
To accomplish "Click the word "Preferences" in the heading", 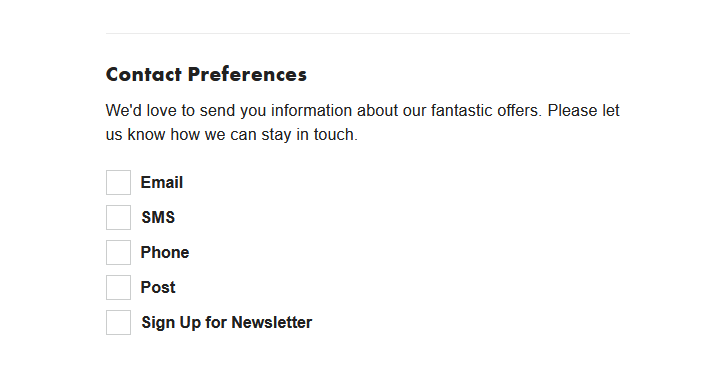I will coord(247,74).
